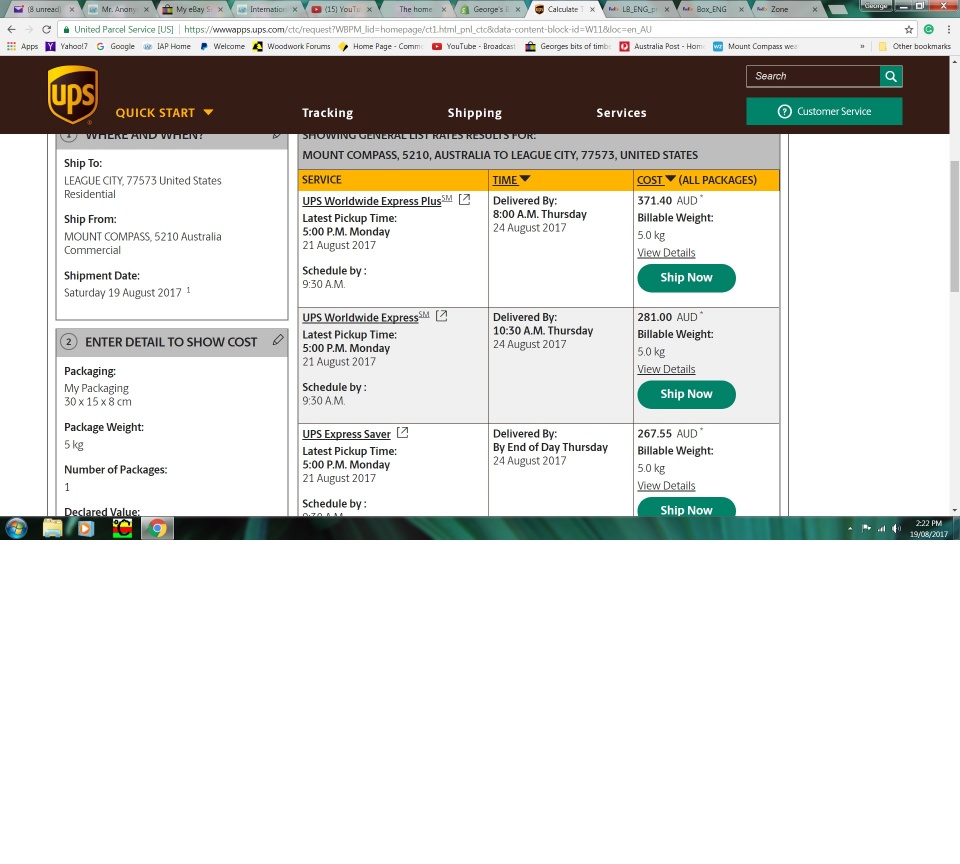Ship Now for Worldwide Express Plus 371.40 AUD
The image size is (960, 864).
pos(686,278)
